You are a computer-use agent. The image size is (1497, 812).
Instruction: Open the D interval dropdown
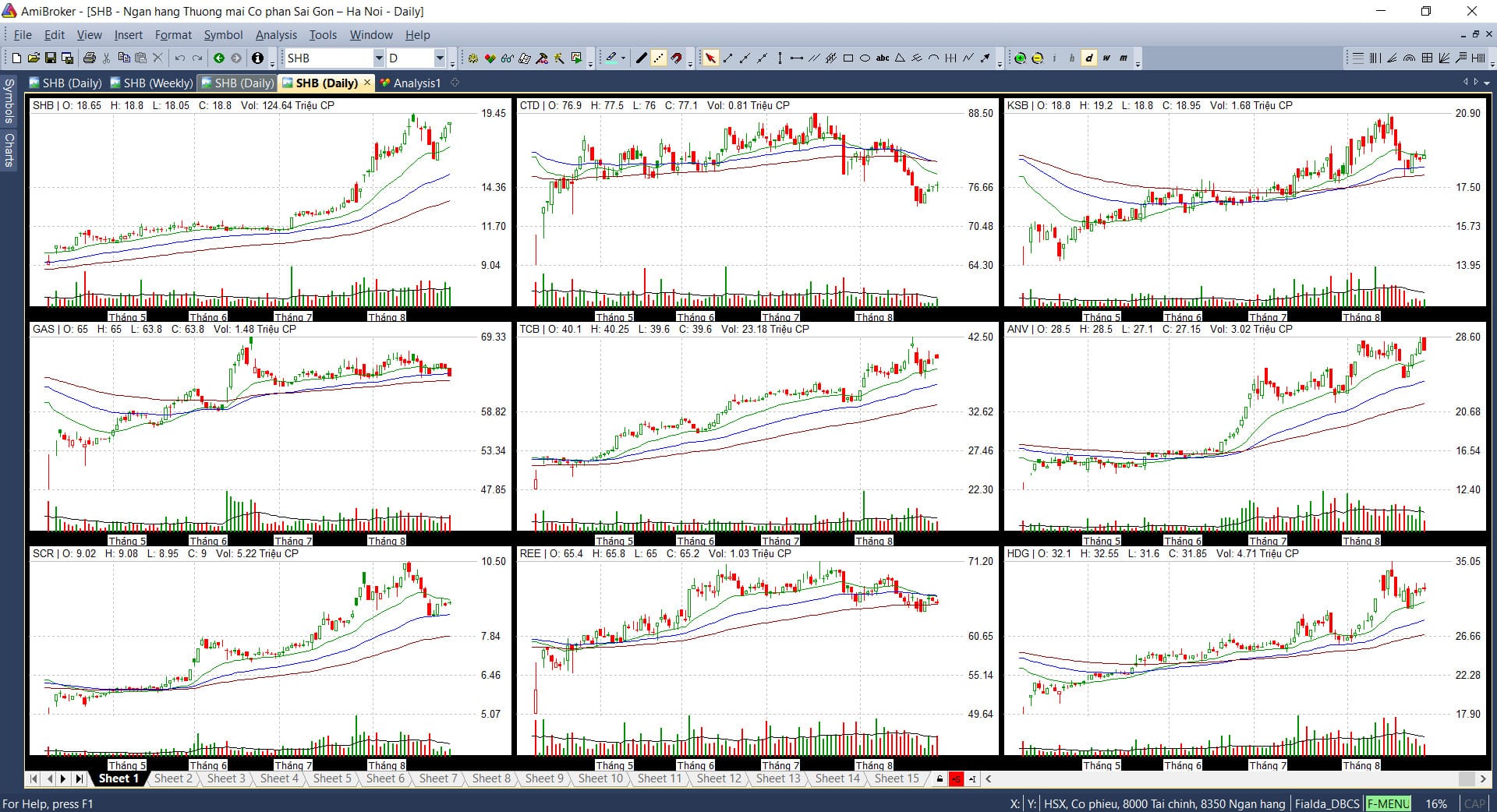coord(440,58)
